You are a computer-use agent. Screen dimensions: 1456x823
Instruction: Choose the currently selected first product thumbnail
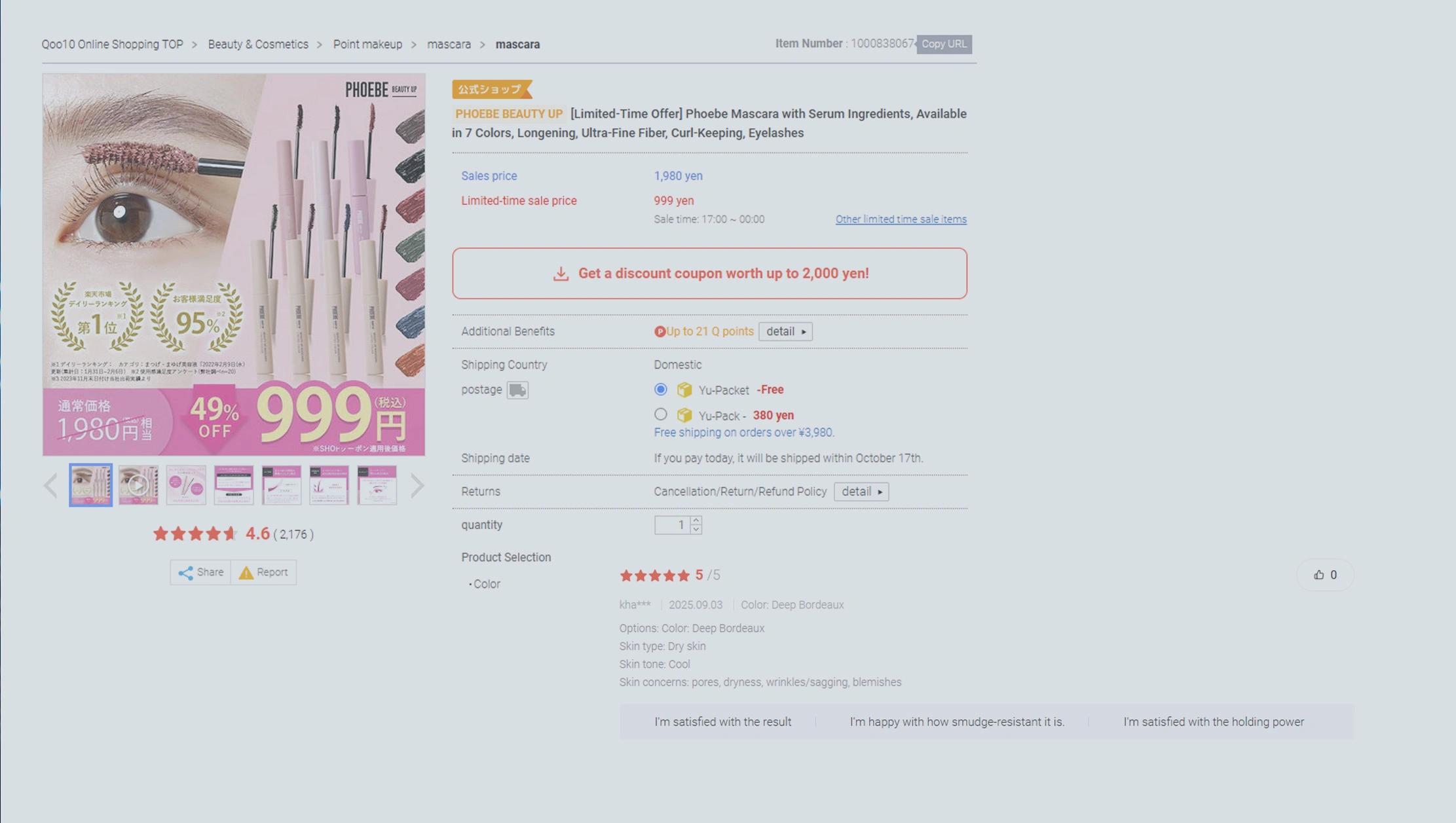(x=90, y=485)
